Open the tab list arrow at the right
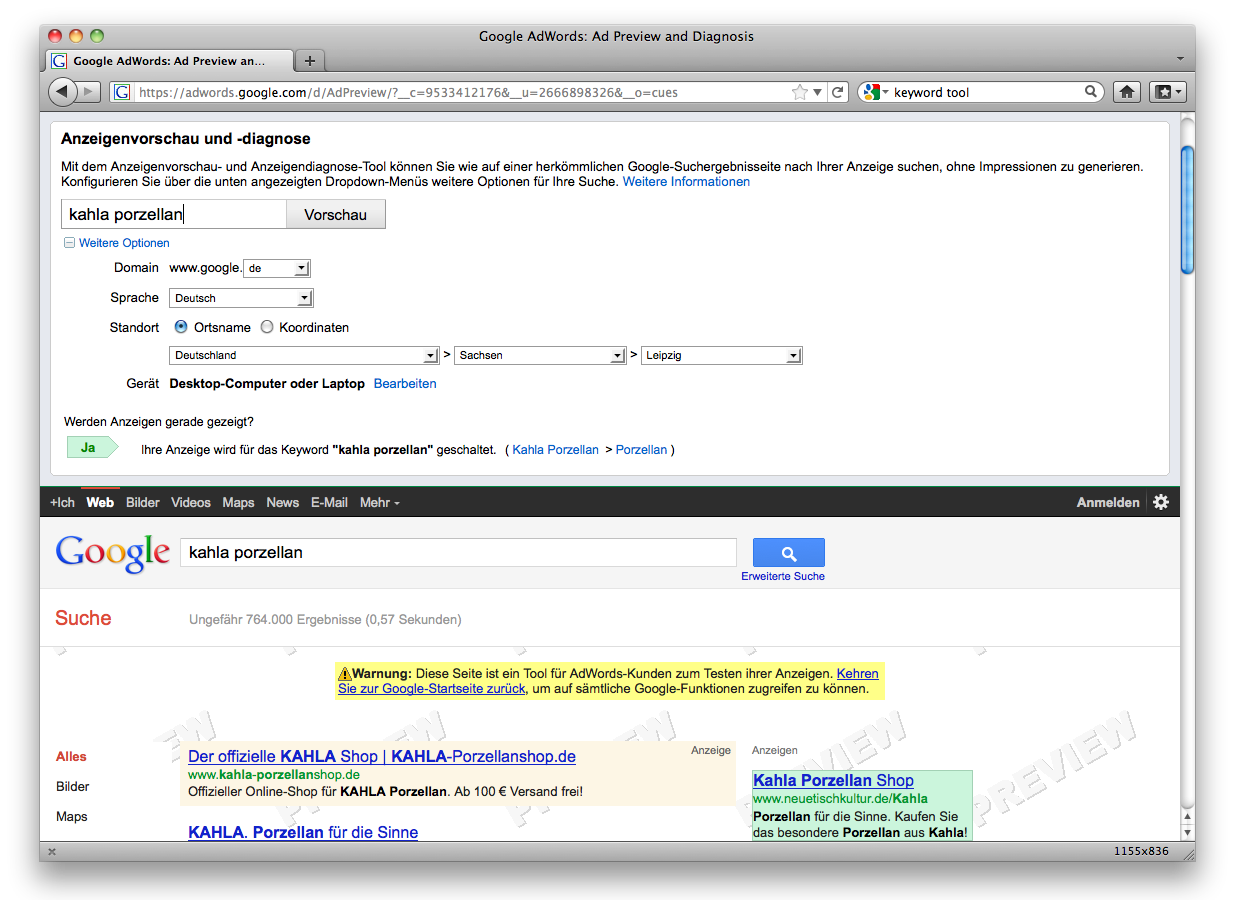The height and width of the screenshot is (900, 1235). tap(1180, 60)
